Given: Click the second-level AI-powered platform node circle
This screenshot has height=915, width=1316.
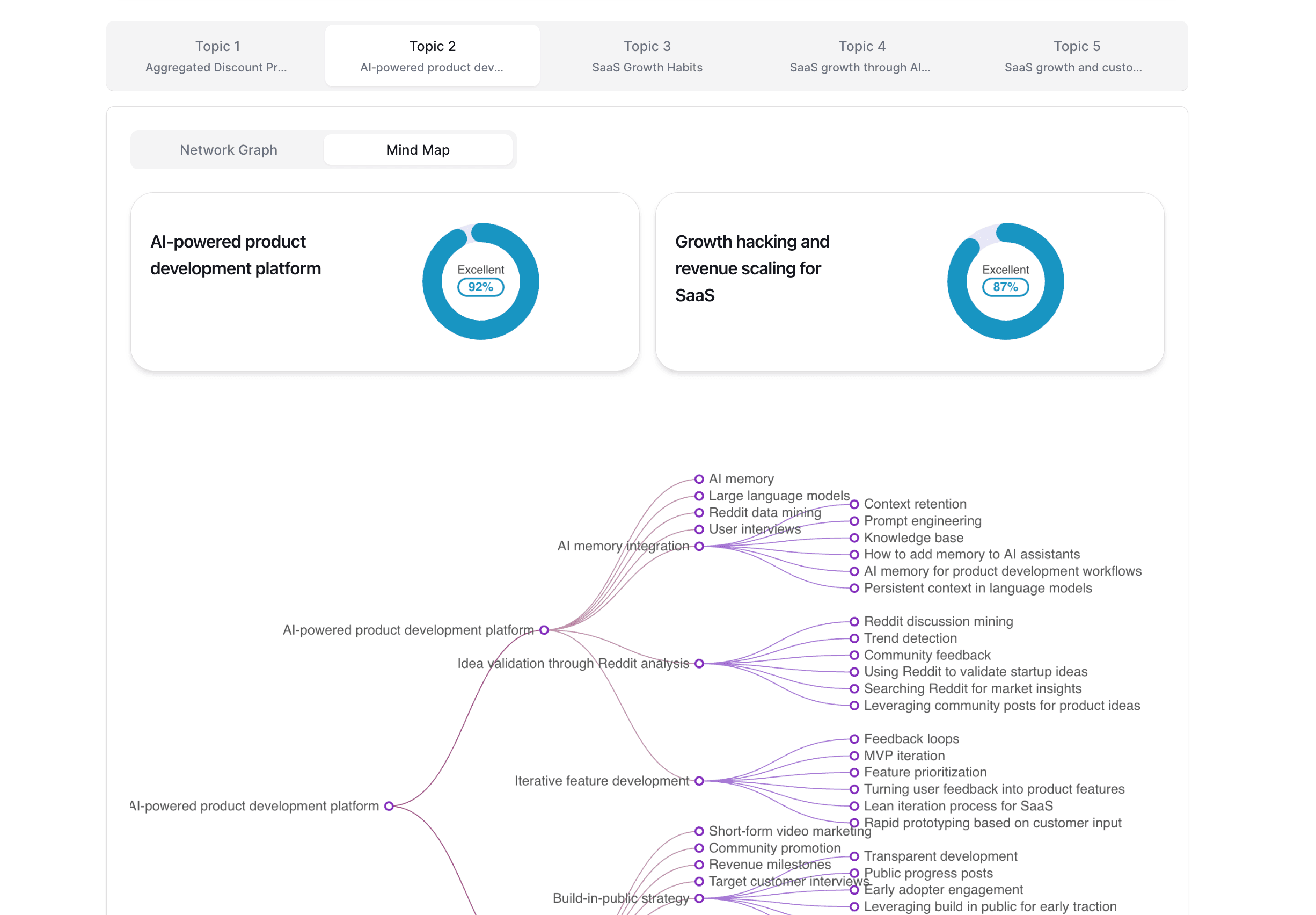Looking at the screenshot, I should pos(544,630).
